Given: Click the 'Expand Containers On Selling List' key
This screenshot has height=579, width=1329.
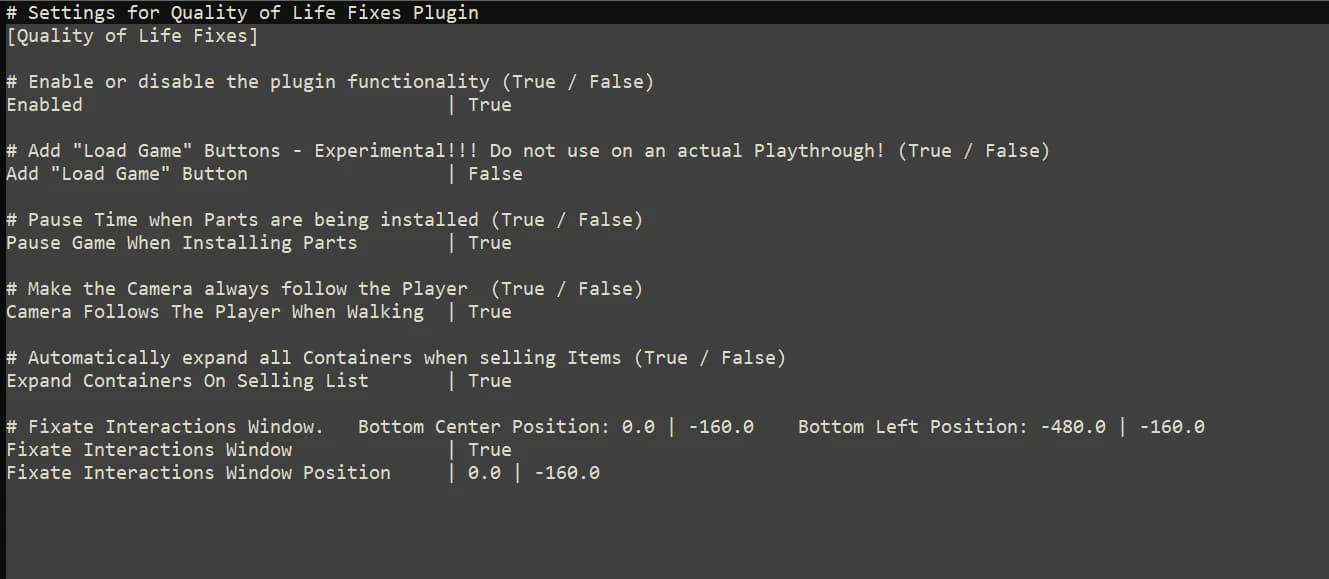Looking at the screenshot, I should click(187, 381).
